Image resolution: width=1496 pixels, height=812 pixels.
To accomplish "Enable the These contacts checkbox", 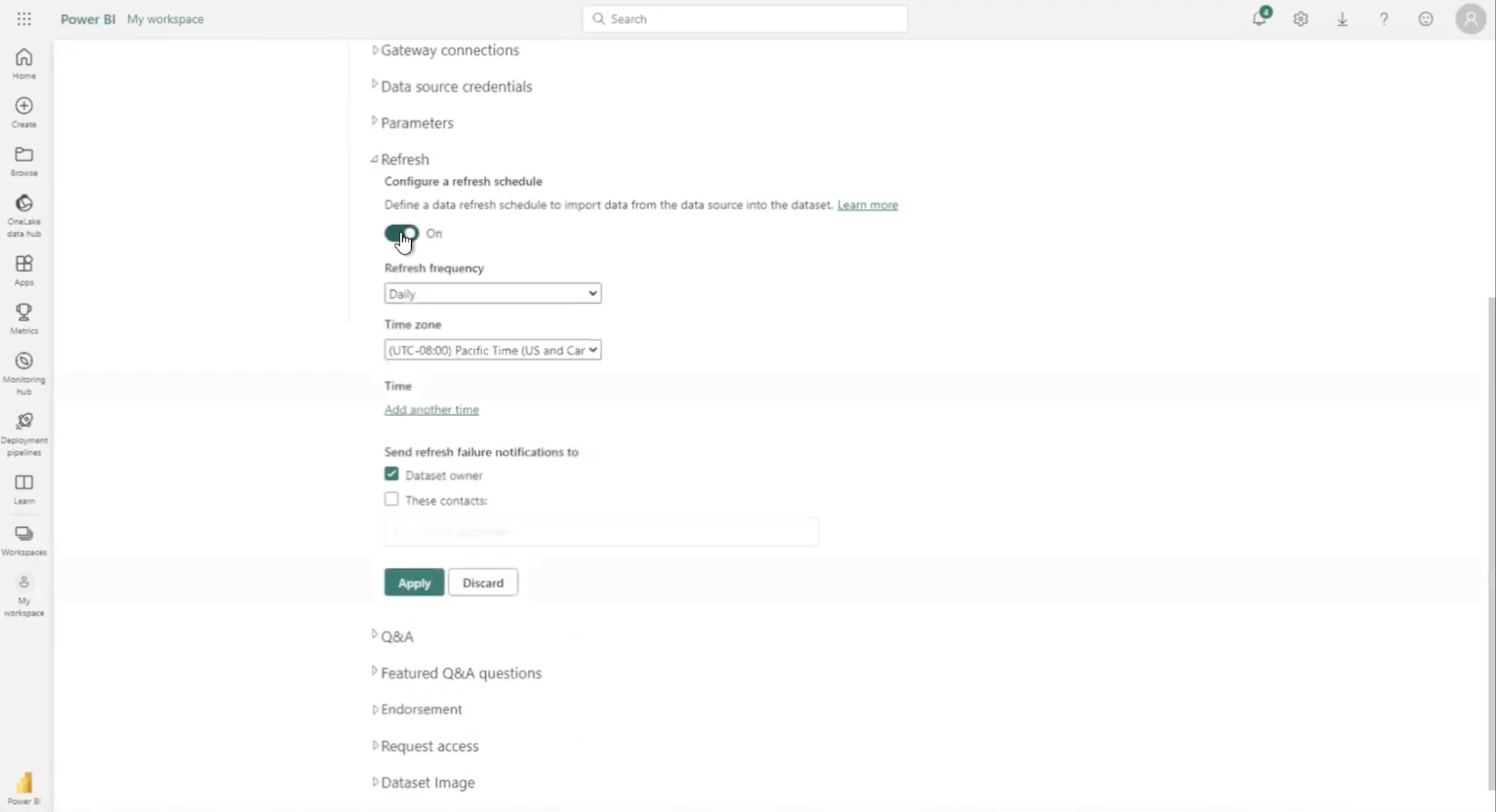I will click(x=391, y=499).
